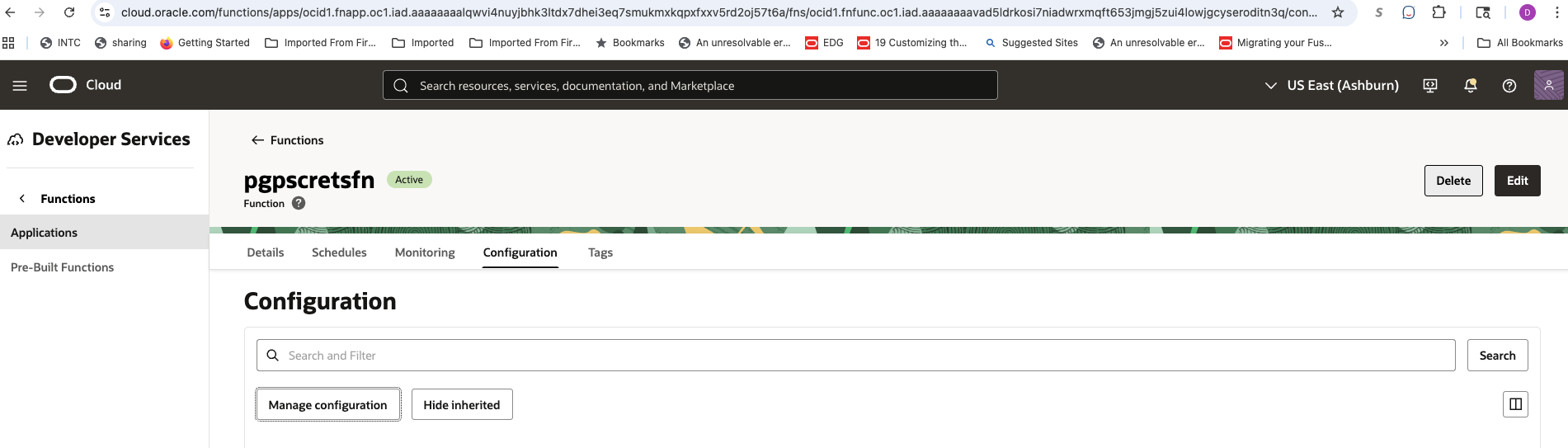Image resolution: width=1568 pixels, height=448 pixels.
Task: Focus the Search and Filter input
Action: [x=855, y=356]
